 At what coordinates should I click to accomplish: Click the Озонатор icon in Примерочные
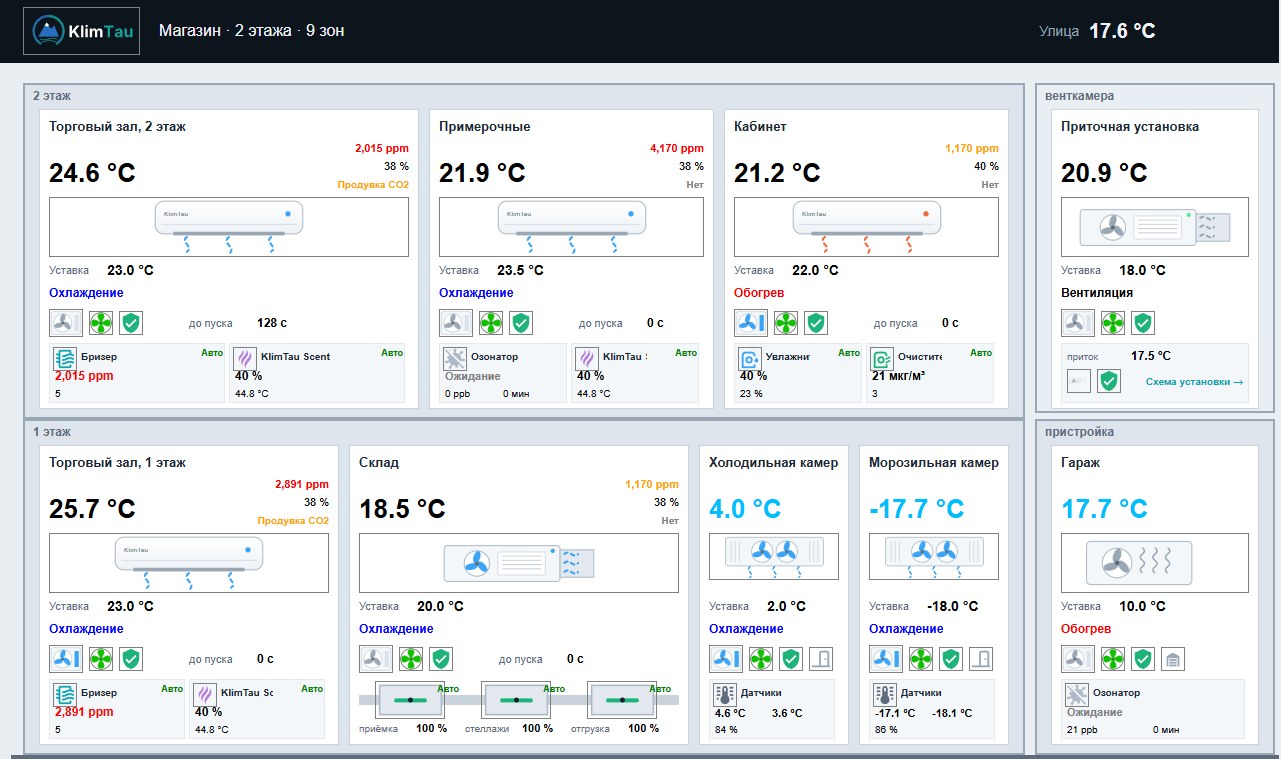tap(455, 358)
